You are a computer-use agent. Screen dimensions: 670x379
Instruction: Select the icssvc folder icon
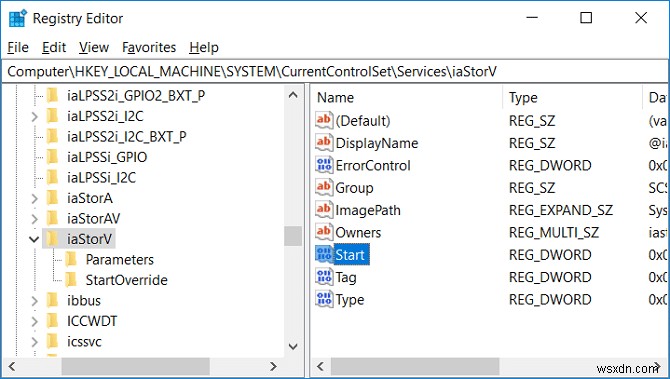click(x=52, y=341)
